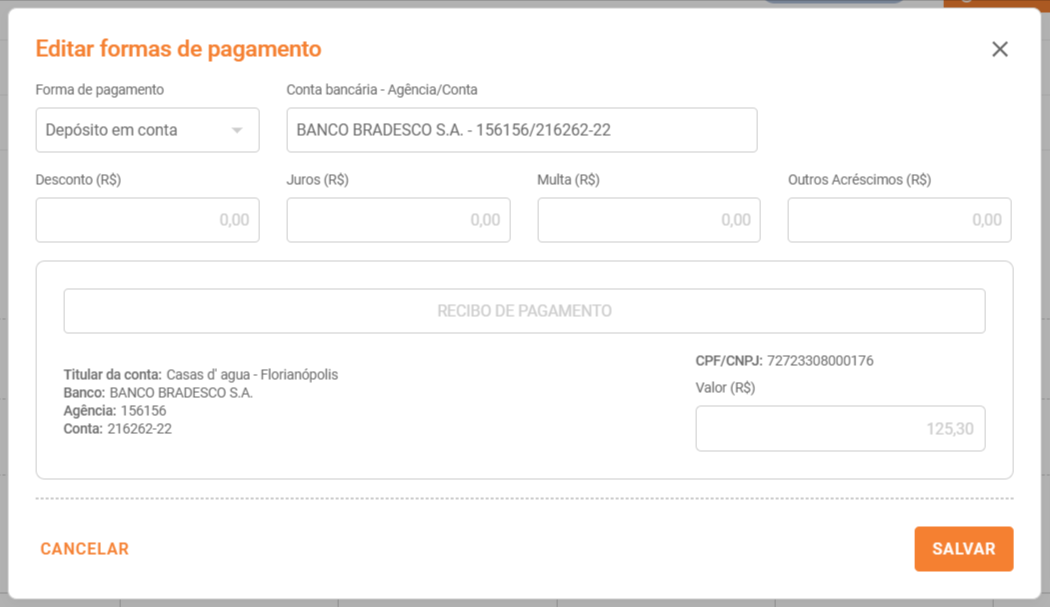The image size is (1050, 607).
Task: Click the RECIBO DE PAGAMENTO bar
Action: (x=524, y=311)
